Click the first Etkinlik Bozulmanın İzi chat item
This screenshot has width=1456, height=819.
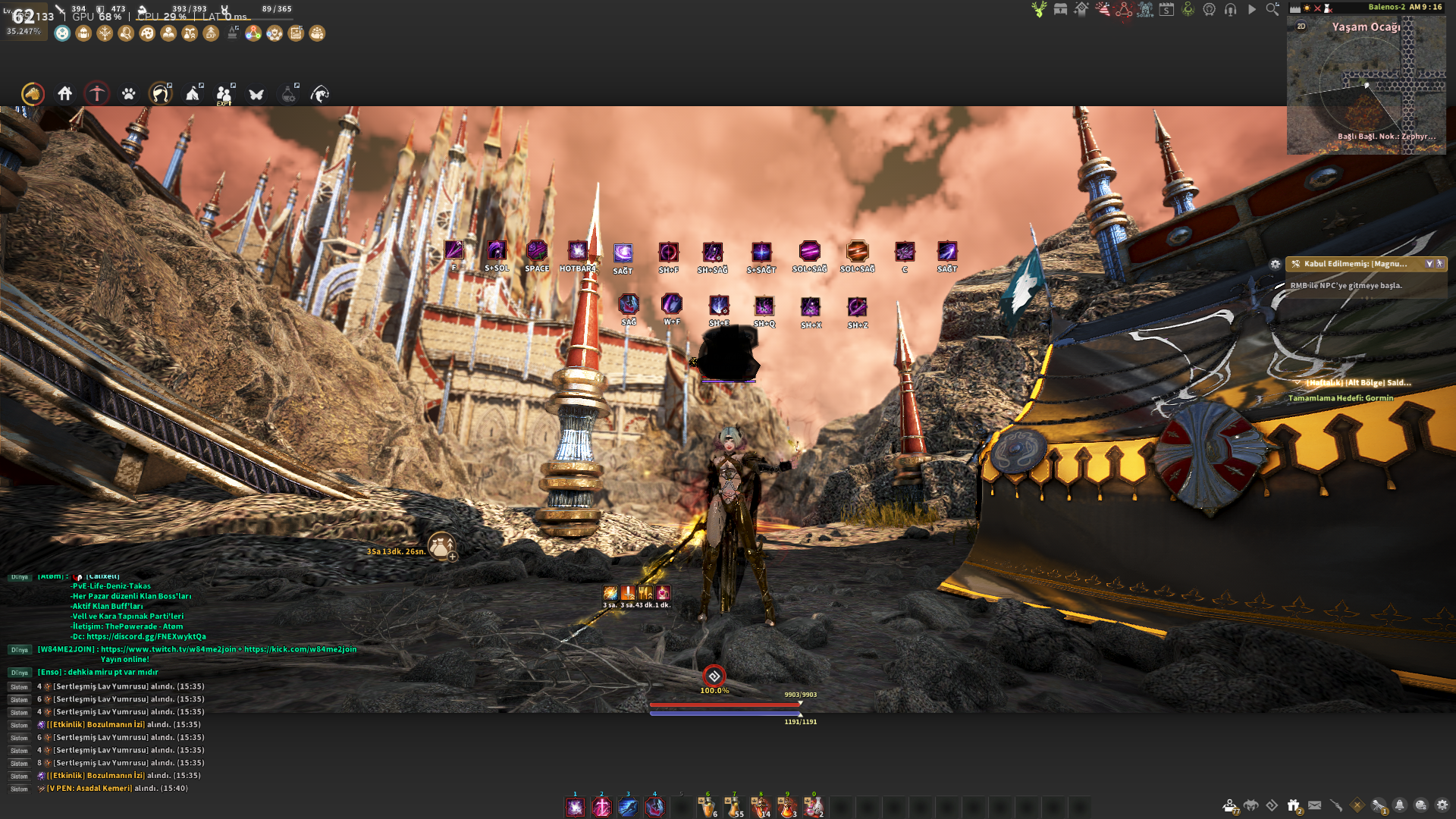(x=96, y=725)
